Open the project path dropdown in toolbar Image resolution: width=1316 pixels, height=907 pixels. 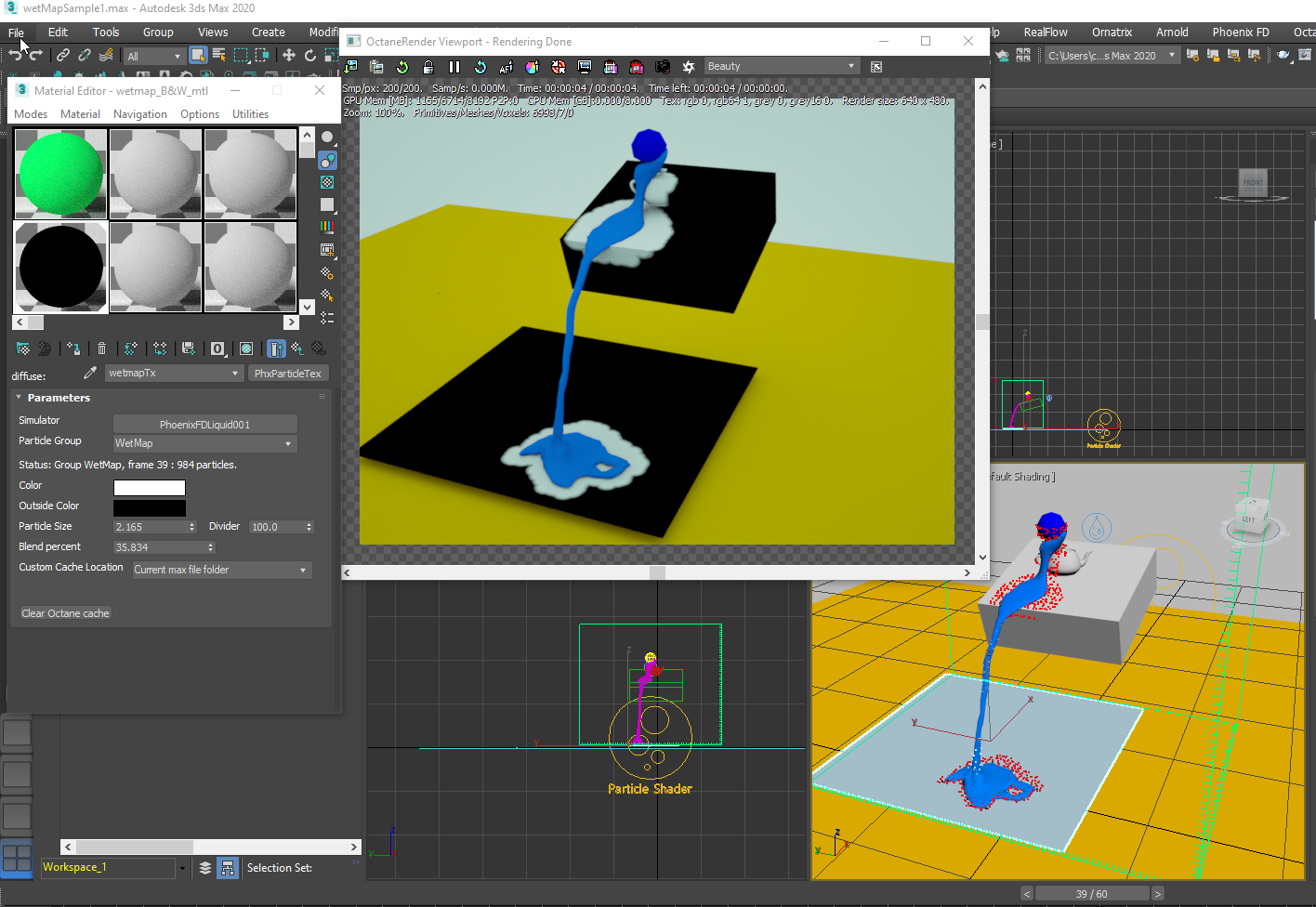(1112, 56)
